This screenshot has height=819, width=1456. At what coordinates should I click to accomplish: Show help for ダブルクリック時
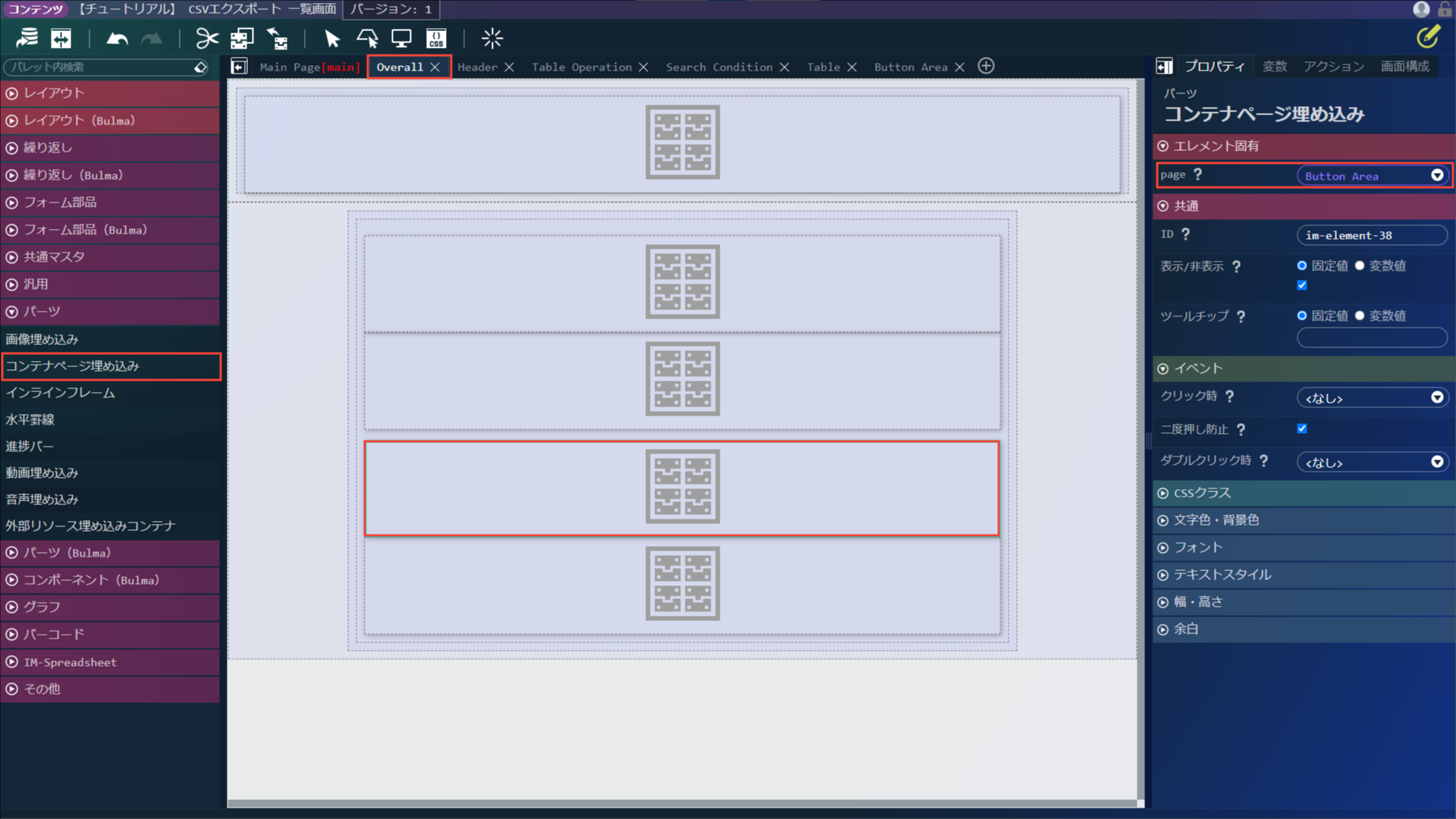pyautogui.click(x=1263, y=461)
